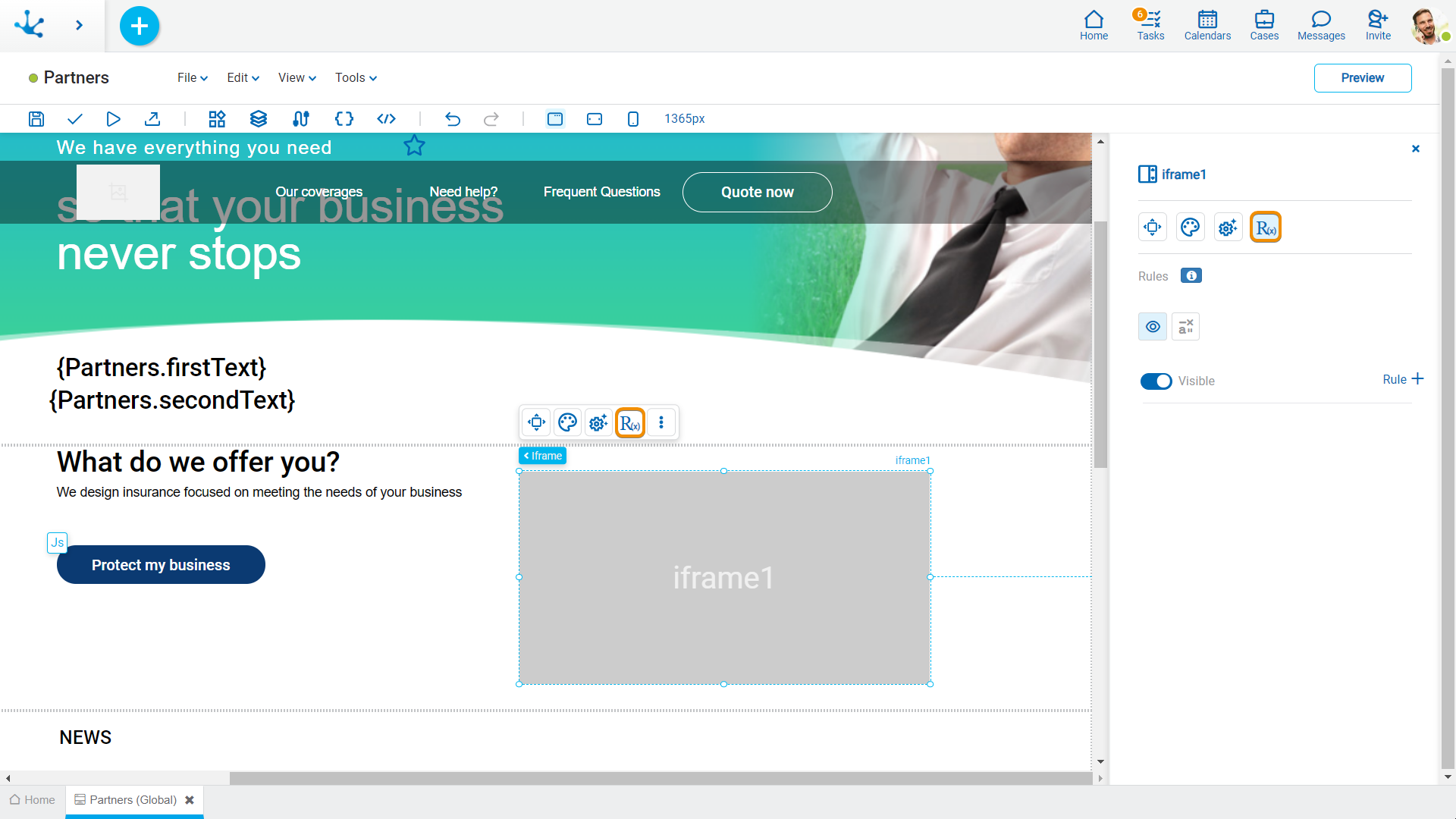The width and height of the screenshot is (1456, 819).
Task: Open Cases
Action: coord(1264,25)
